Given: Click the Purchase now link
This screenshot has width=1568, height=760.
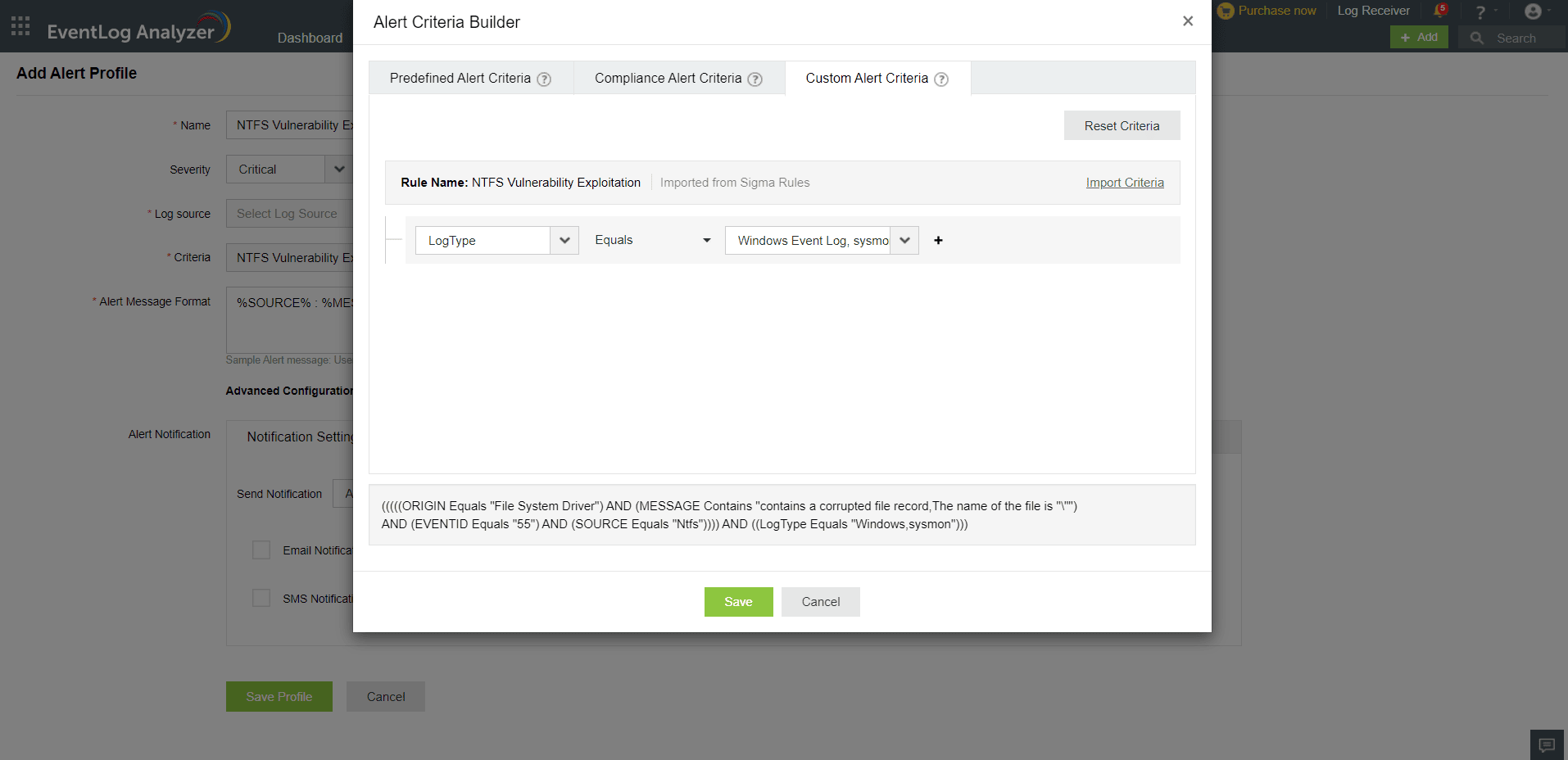Looking at the screenshot, I should point(1277,11).
